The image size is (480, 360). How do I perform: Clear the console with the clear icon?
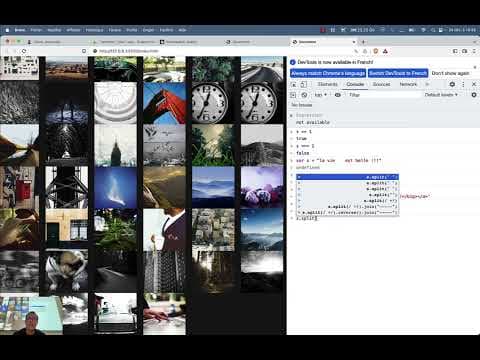click(304, 95)
